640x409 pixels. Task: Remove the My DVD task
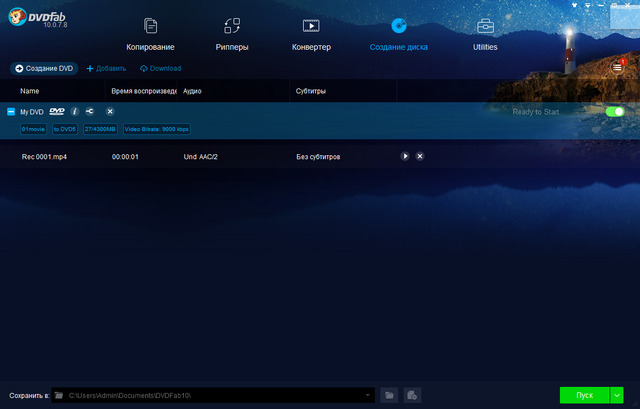coord(110,111)
